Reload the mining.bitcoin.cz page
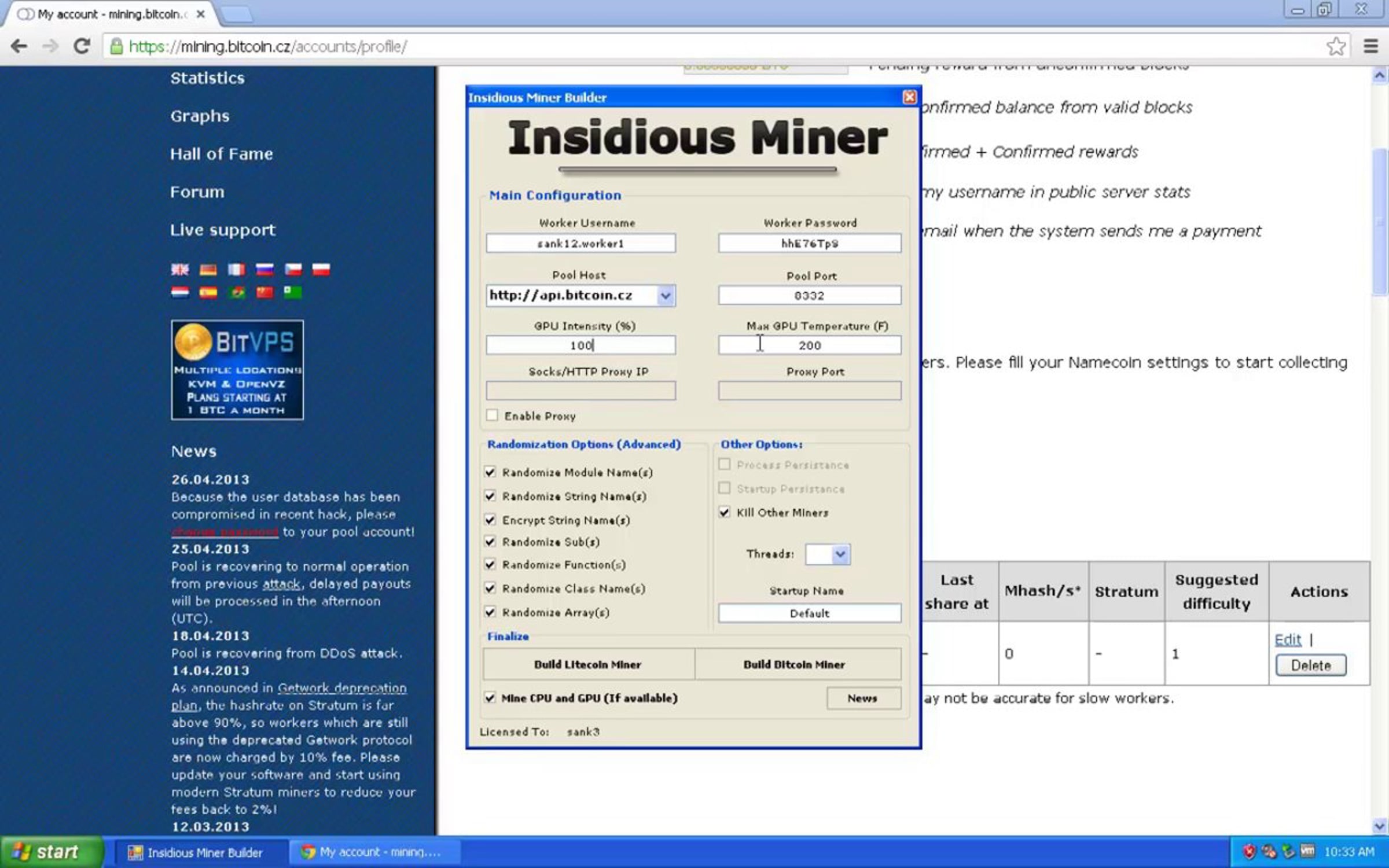 pyautogui.click(x=82, y=46)
